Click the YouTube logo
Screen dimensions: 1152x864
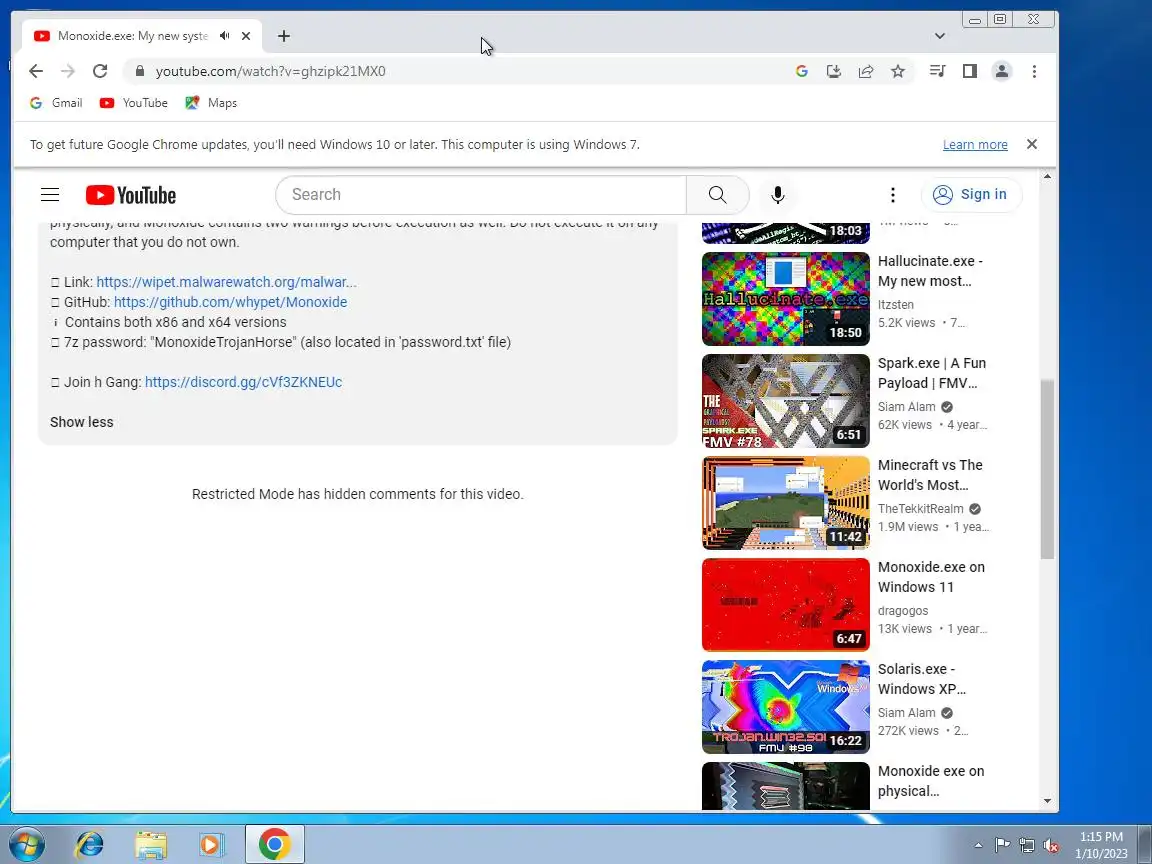(x=131, y=195)
